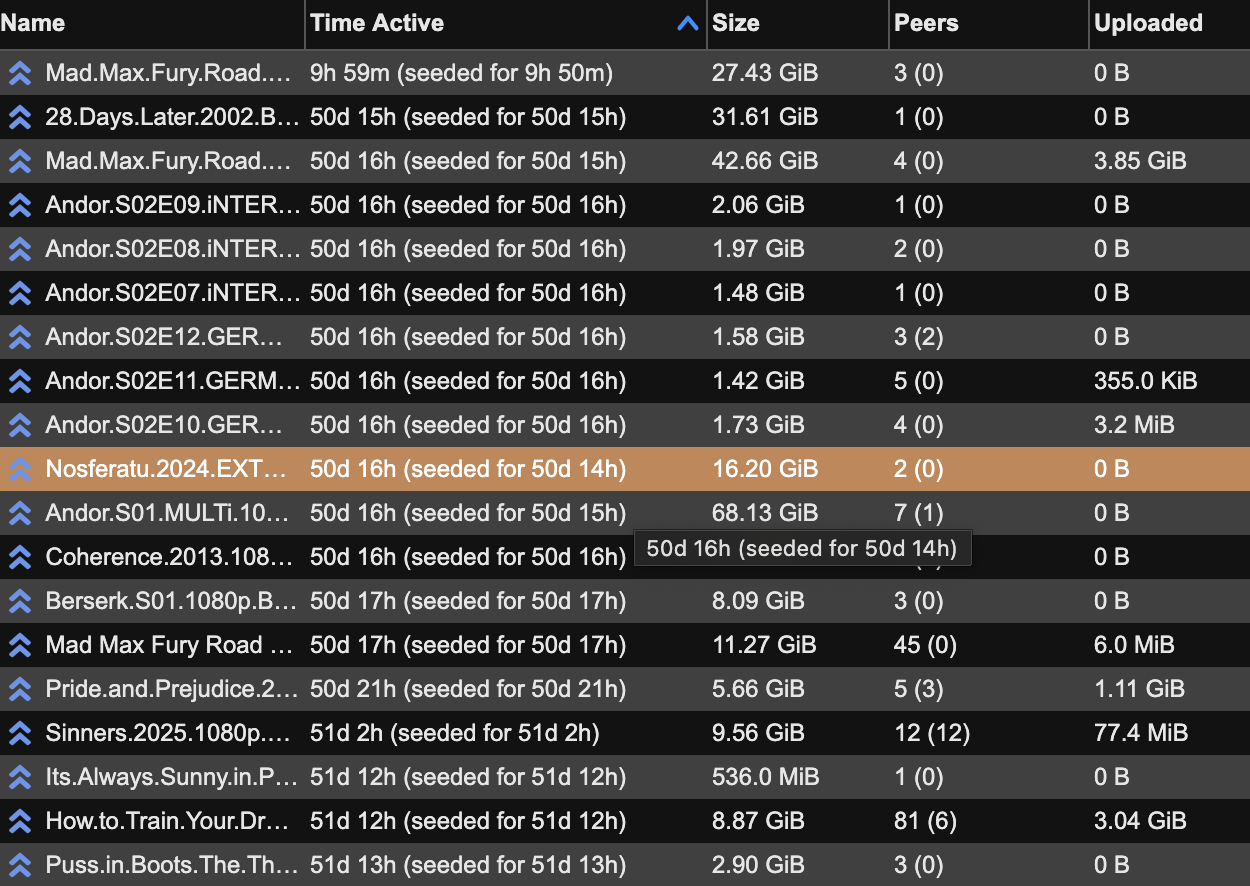Click seeding status icon for Coherence.2013
This screenshot has height=886, width=1250.
tap(19, 557)
